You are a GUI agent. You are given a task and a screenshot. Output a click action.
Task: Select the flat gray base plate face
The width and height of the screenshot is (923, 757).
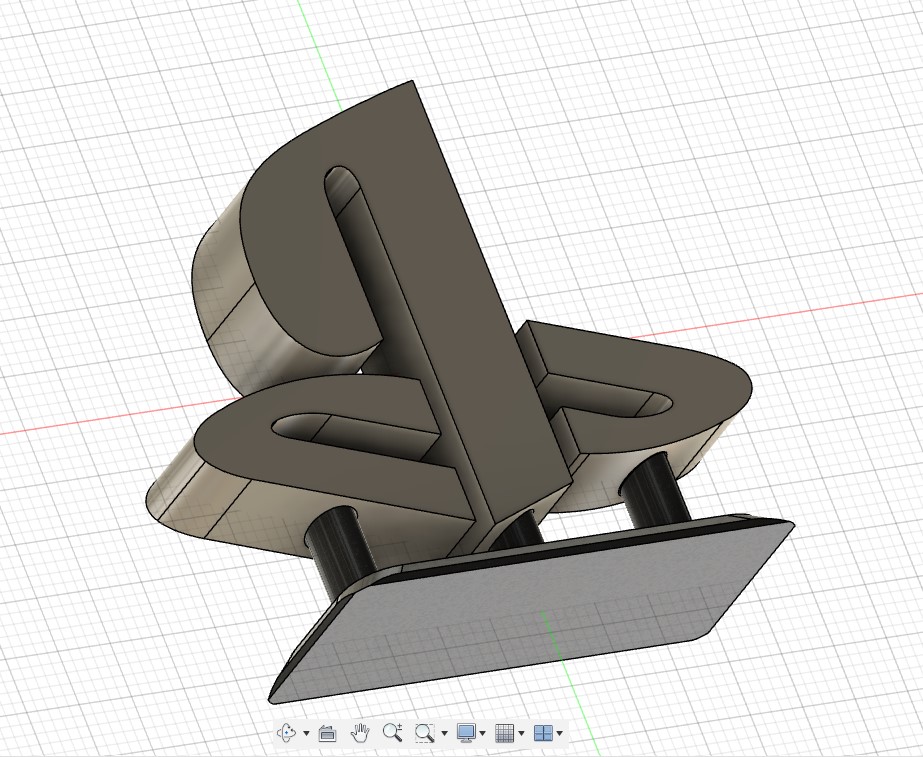(530, 612)
